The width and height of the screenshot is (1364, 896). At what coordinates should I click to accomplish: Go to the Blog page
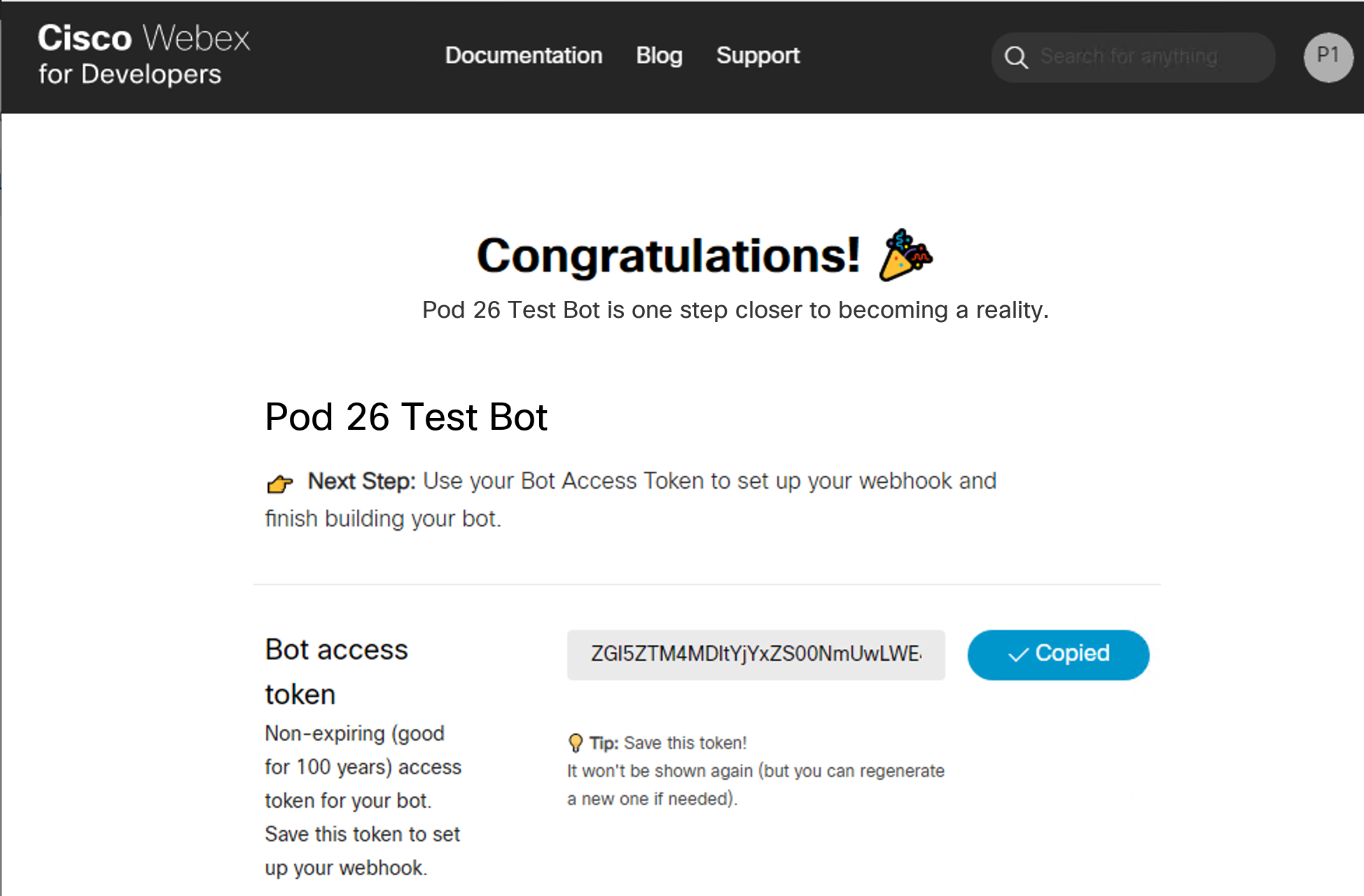(658, 55)
